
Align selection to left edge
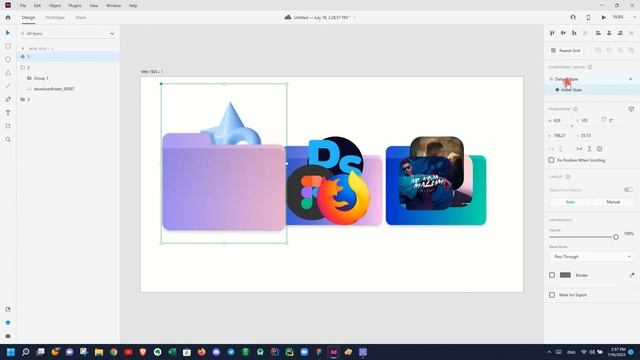tap(598, 33)
